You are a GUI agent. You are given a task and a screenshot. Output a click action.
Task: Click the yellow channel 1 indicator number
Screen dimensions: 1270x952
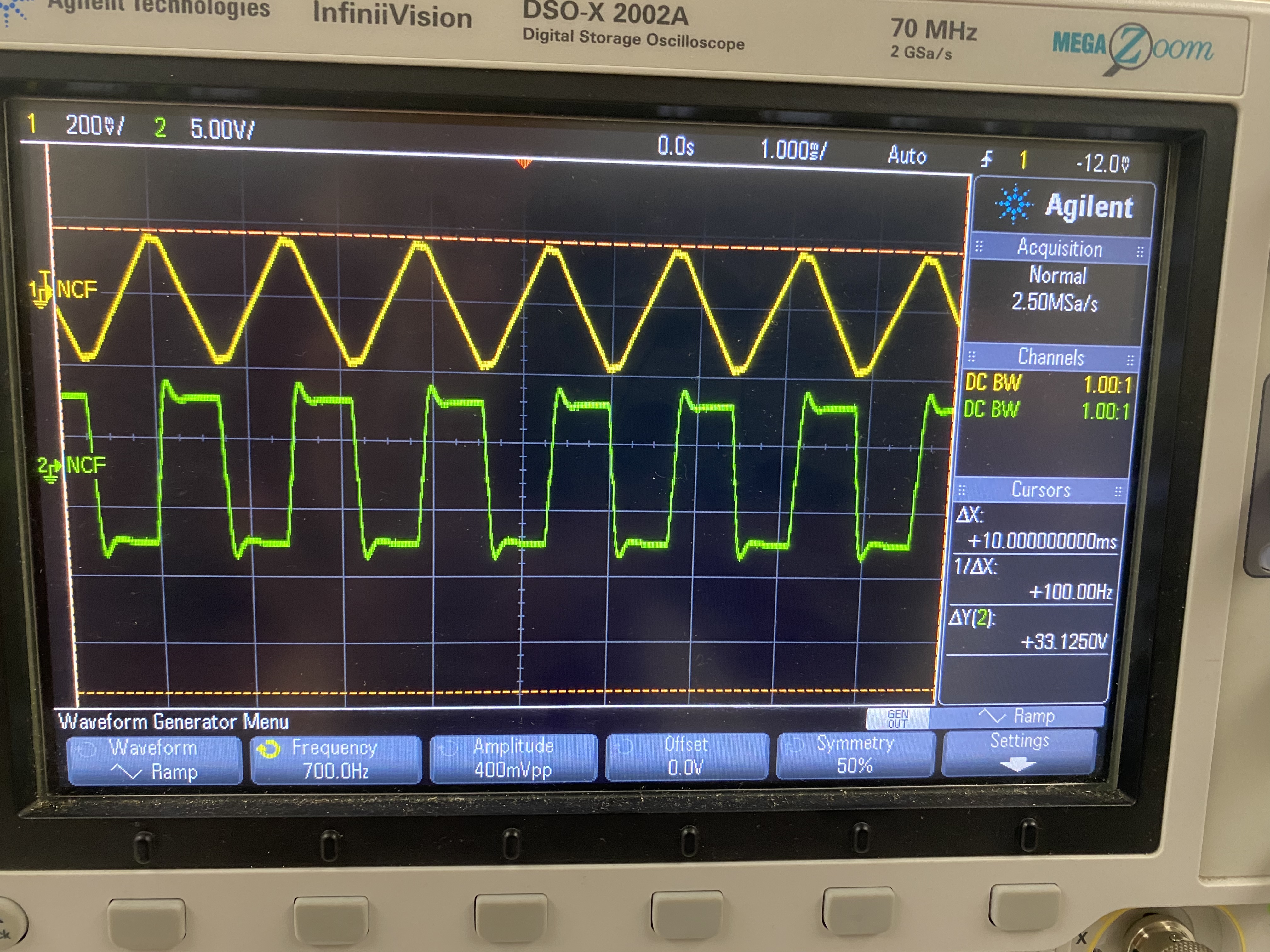point(32,124)
